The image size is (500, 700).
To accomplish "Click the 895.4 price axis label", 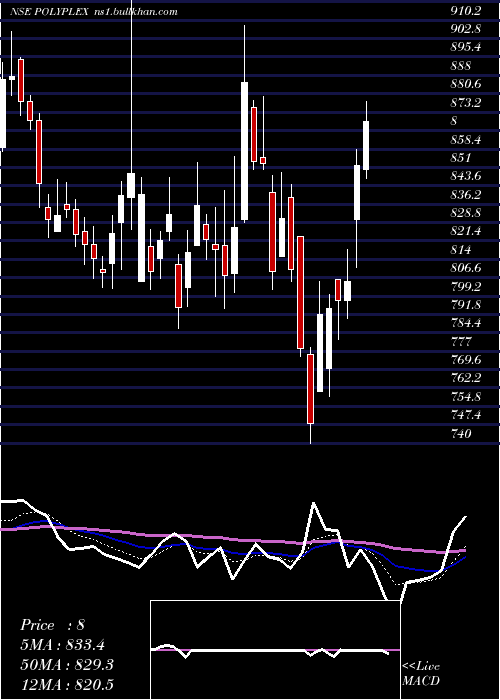I will tap(466, 47).
